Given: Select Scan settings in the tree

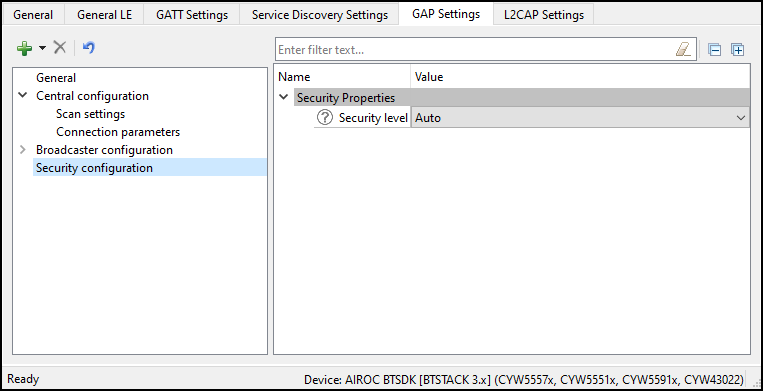Looking at the screenshot, I should pyautogui.click(x=91, y=114).
